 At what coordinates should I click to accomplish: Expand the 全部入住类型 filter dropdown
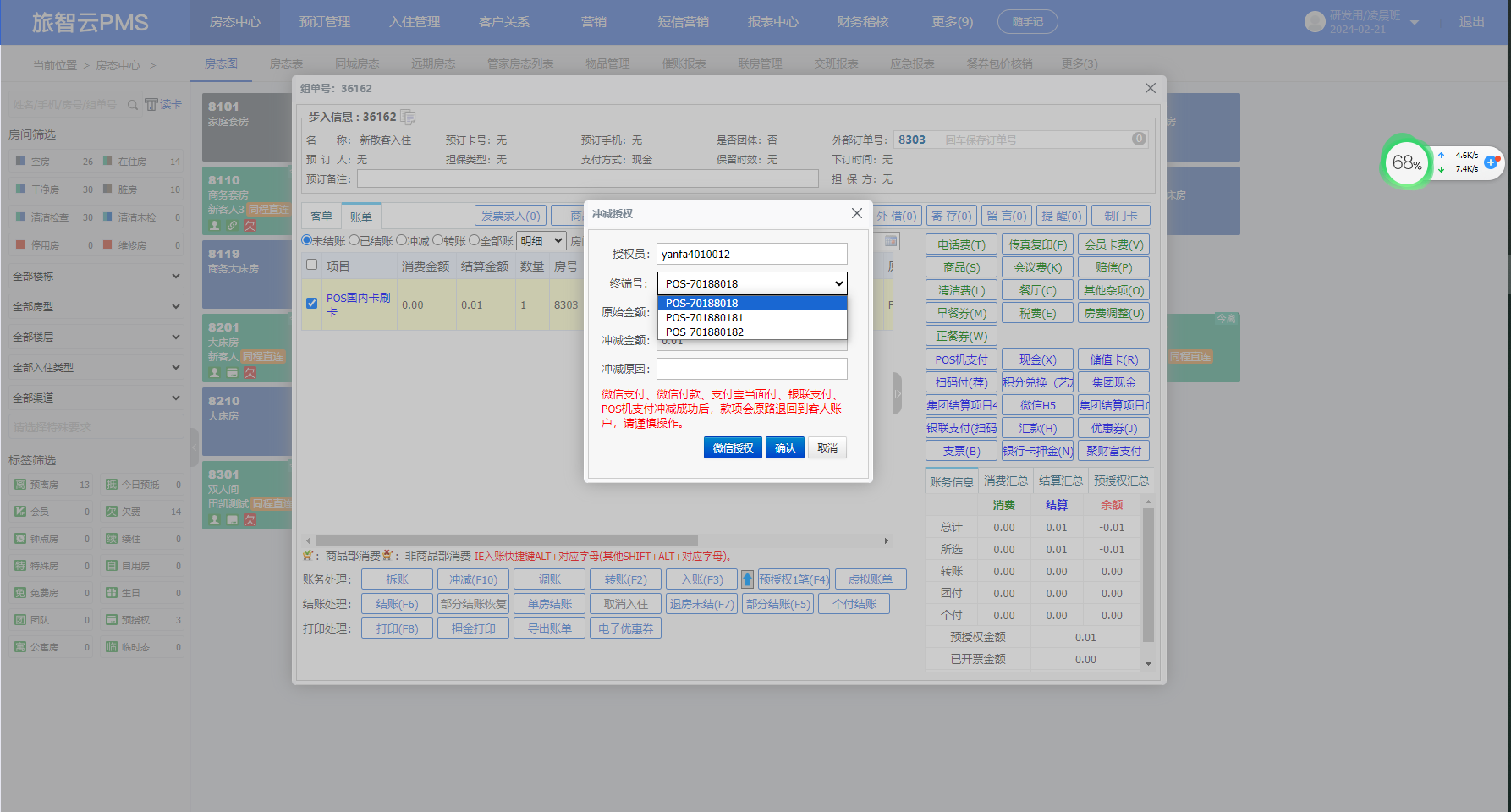[96, 367]
